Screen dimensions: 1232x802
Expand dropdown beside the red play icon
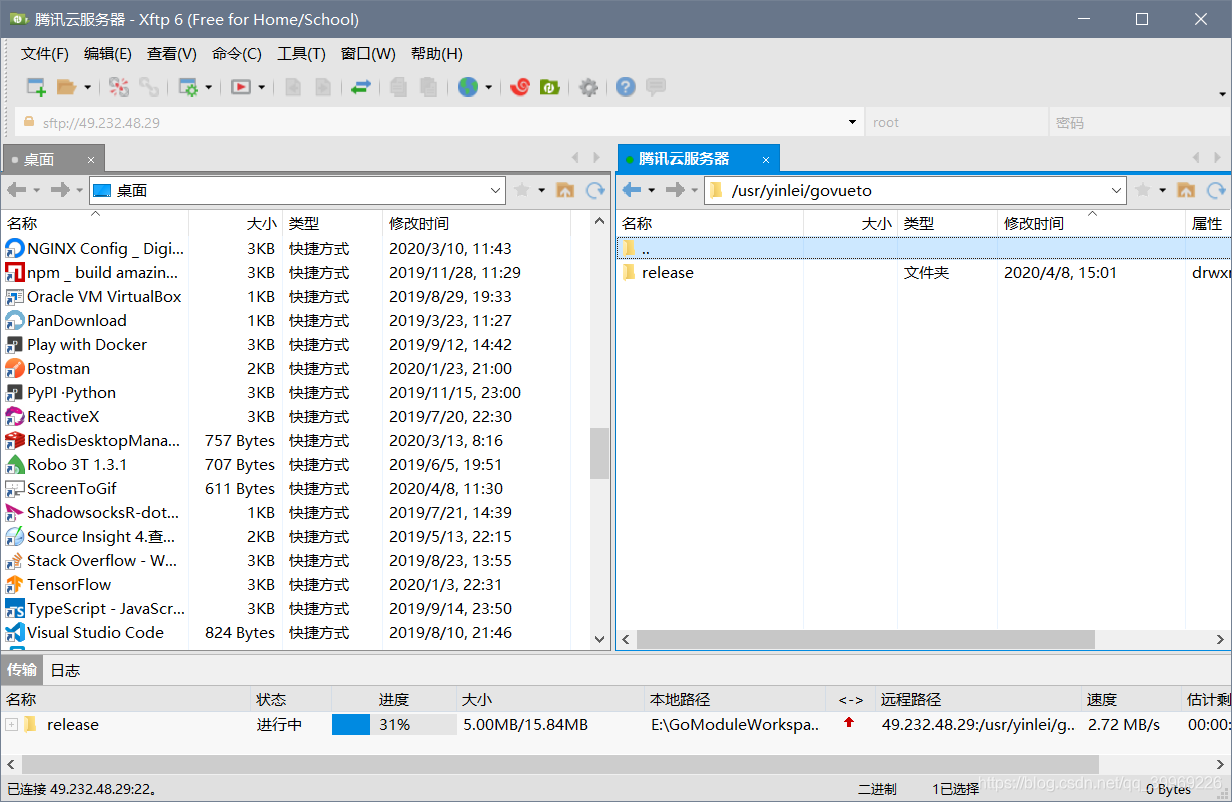click(x=261, y=87)
